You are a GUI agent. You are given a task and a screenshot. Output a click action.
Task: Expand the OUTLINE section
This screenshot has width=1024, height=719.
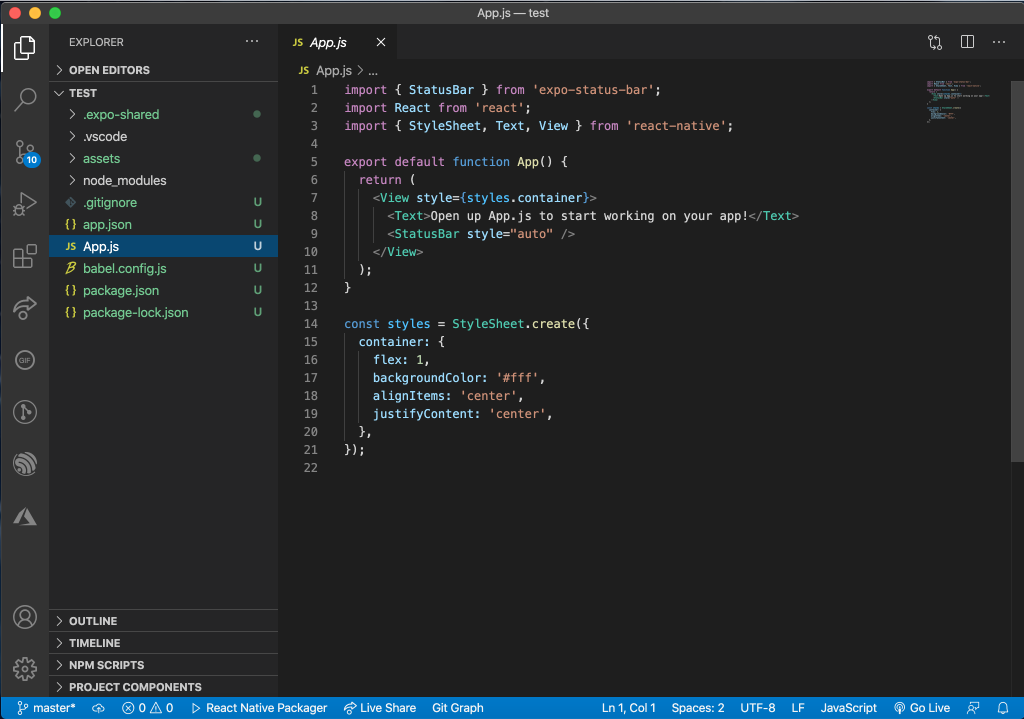(x=93, y=621)
